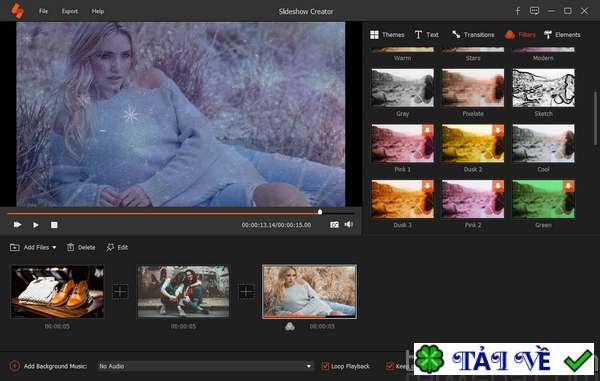Click the filter badge under the third clip

pos(290,326)
